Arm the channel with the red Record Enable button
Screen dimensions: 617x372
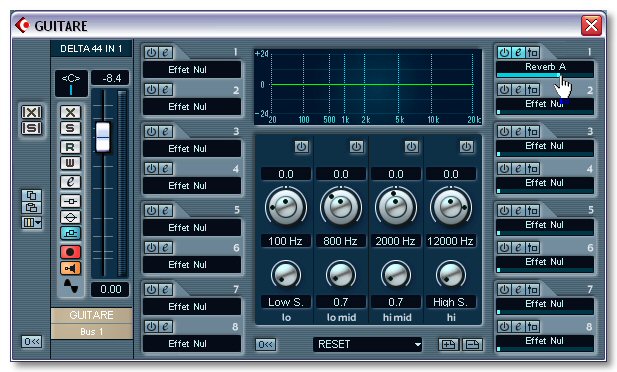70,252
